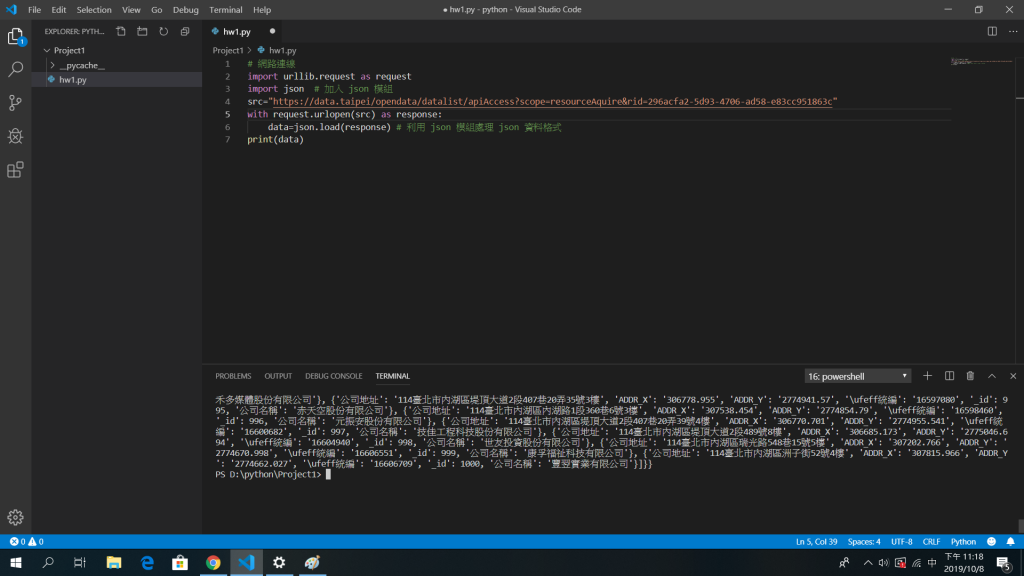Split the editor to the right

992,31
